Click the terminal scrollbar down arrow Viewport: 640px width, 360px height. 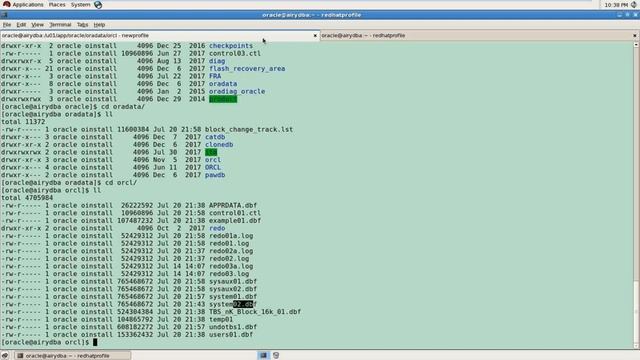click(x=636, y=346)
